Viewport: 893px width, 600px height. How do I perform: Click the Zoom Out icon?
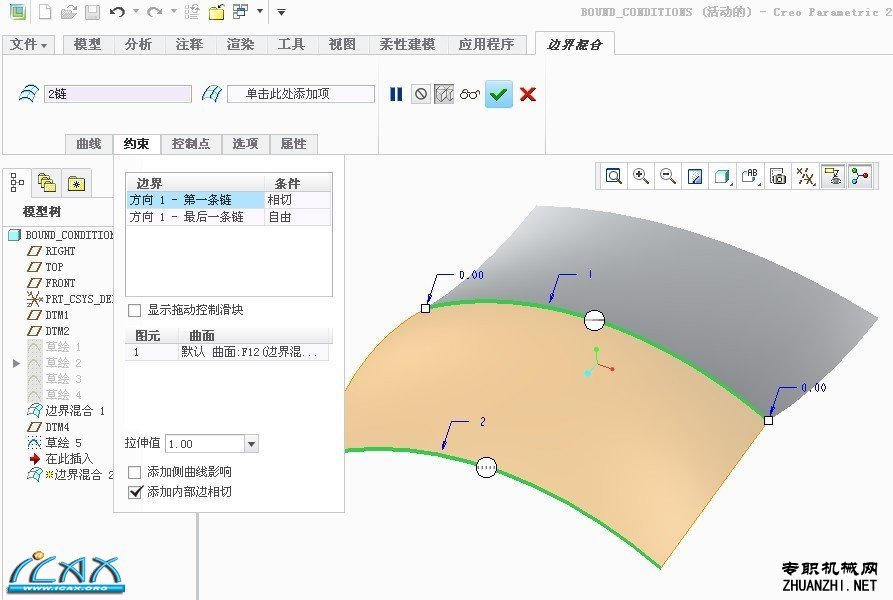pos(667,176)
